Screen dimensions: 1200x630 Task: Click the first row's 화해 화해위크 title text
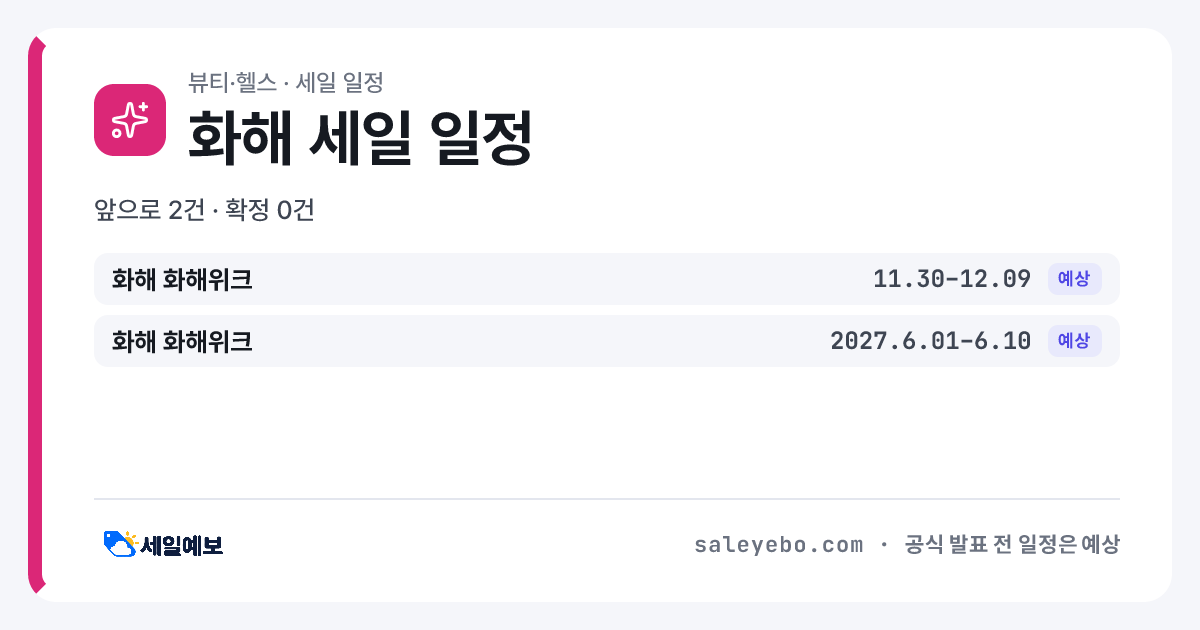pos(182,279)
